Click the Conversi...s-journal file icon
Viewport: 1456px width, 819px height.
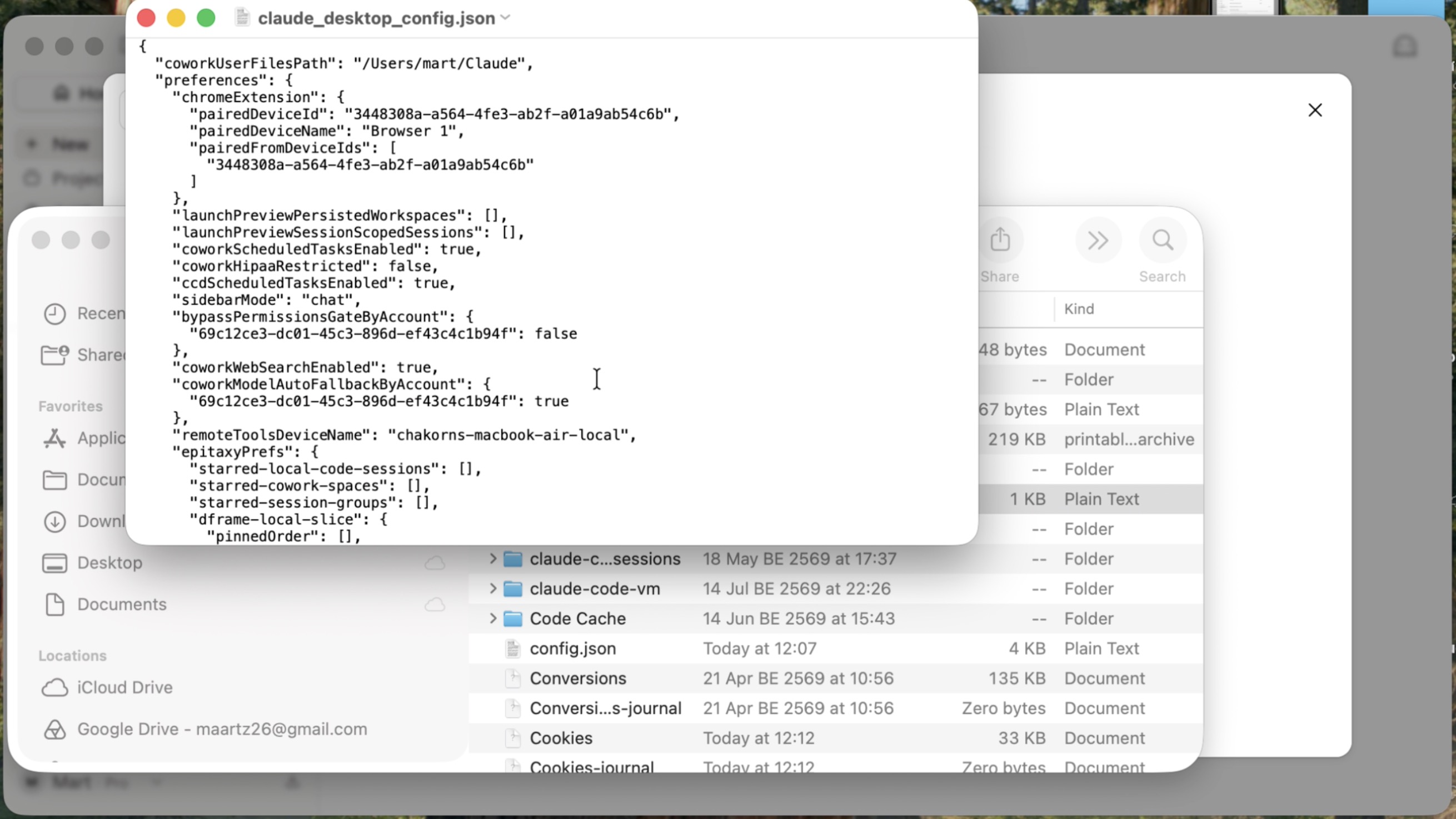pos(512,708)
